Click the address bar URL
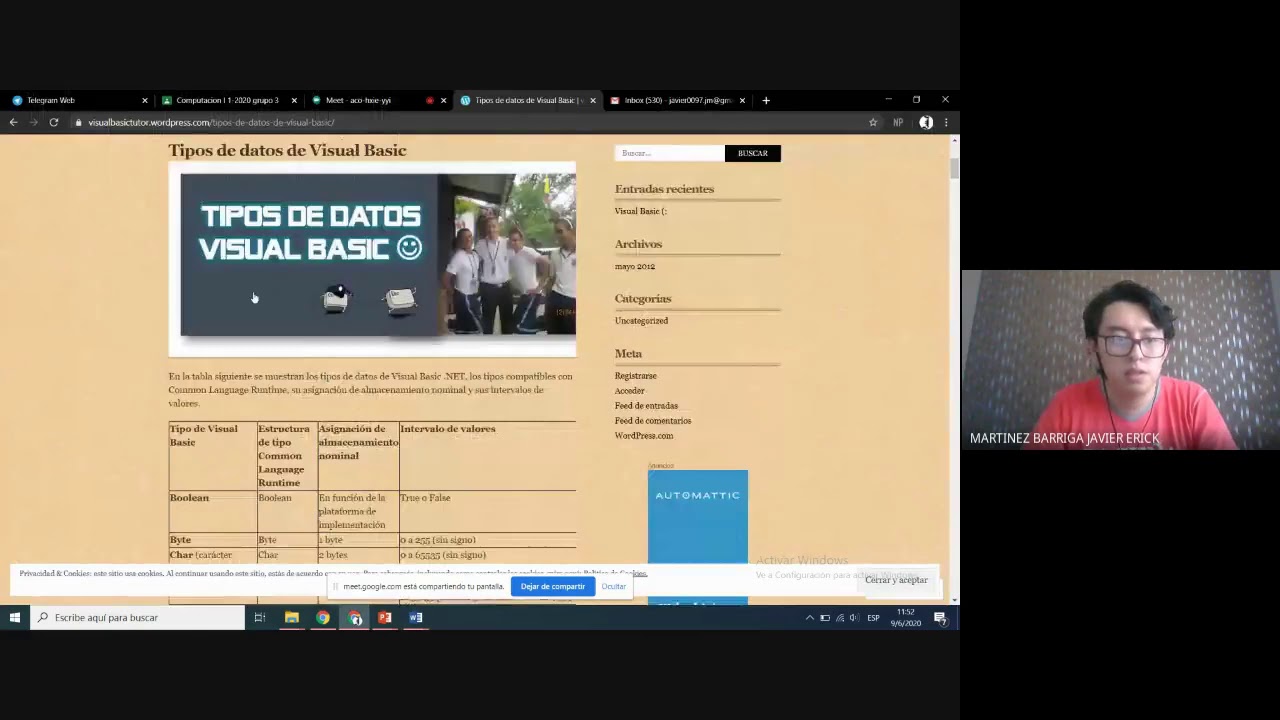The image size is (1280, 720). click(211, 122)
